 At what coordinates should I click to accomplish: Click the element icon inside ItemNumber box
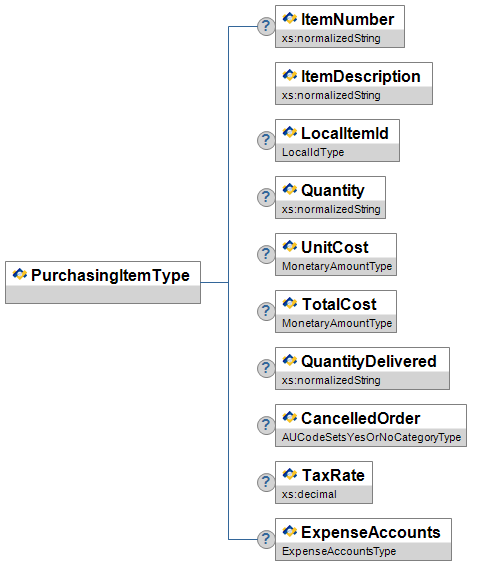click(x=289, y=18)
